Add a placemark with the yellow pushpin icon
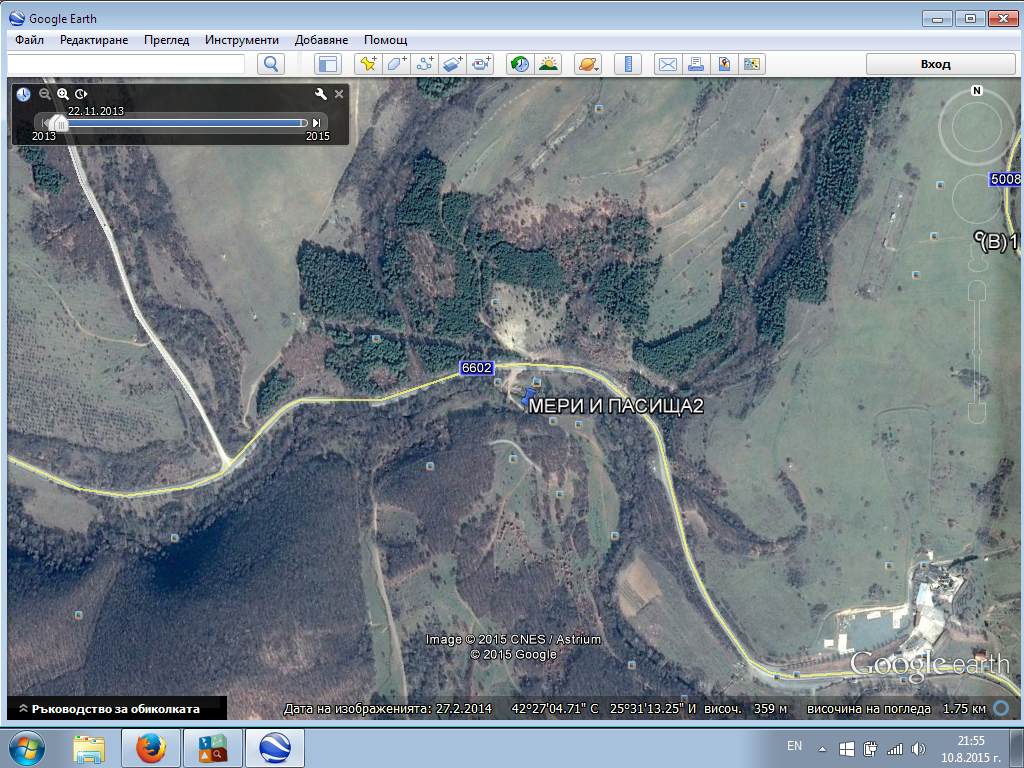The image size is (1024, 768). tap(368, 64)
